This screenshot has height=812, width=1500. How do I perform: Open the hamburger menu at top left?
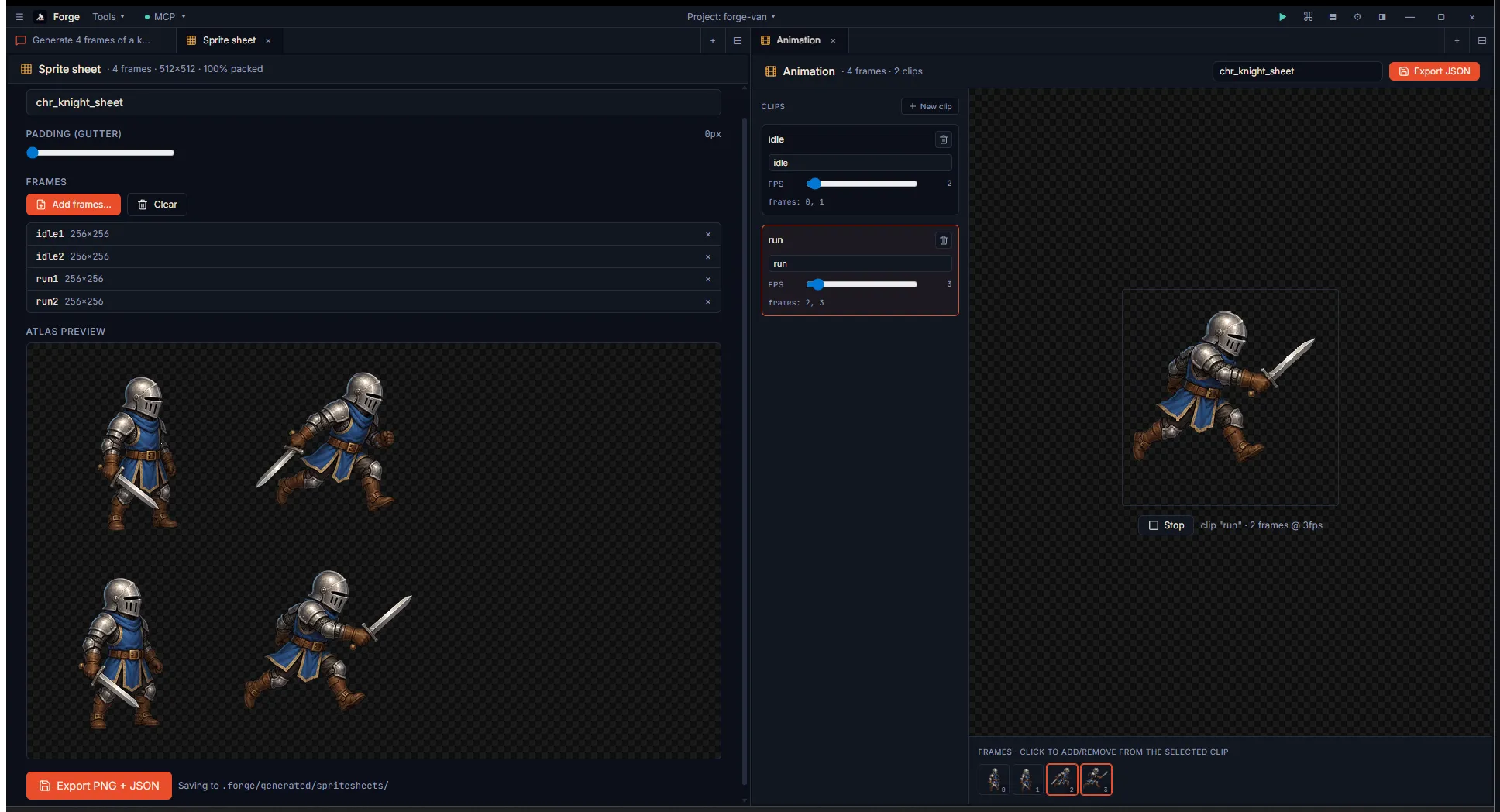coord(19,16)
